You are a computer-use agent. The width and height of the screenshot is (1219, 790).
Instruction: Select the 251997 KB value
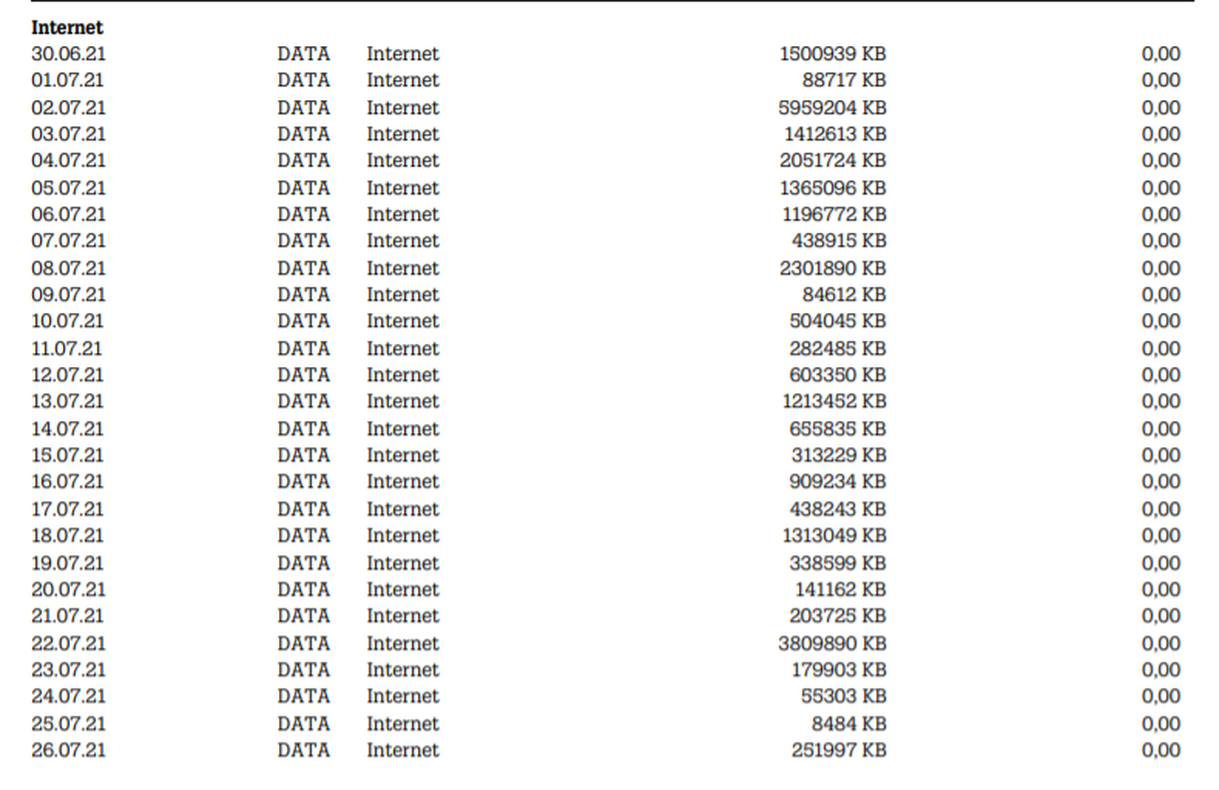[838, 750]
